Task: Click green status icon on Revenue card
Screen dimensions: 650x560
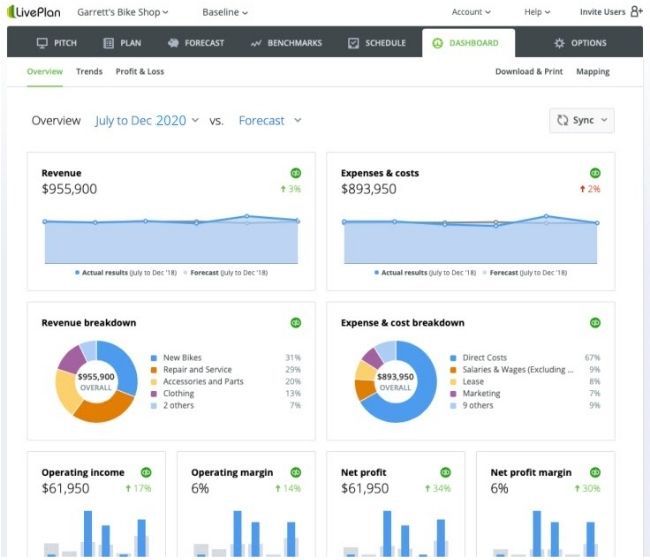Action: coord(296,173)
